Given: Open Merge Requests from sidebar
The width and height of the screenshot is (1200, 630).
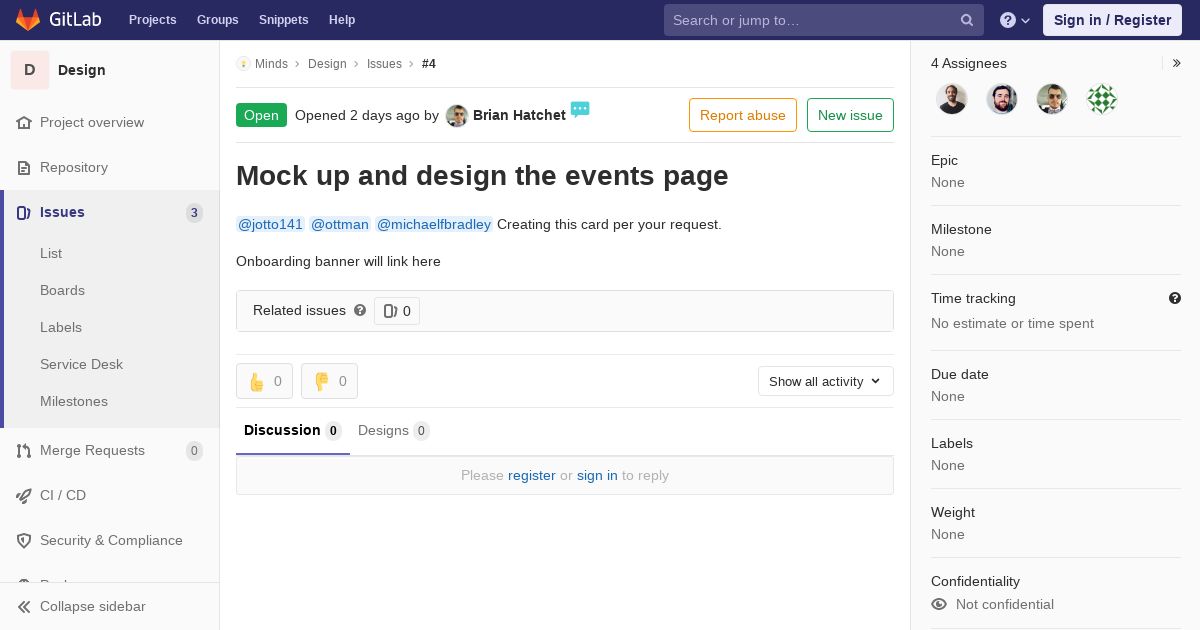Looking at the screenshot, I should coord(92,450).
